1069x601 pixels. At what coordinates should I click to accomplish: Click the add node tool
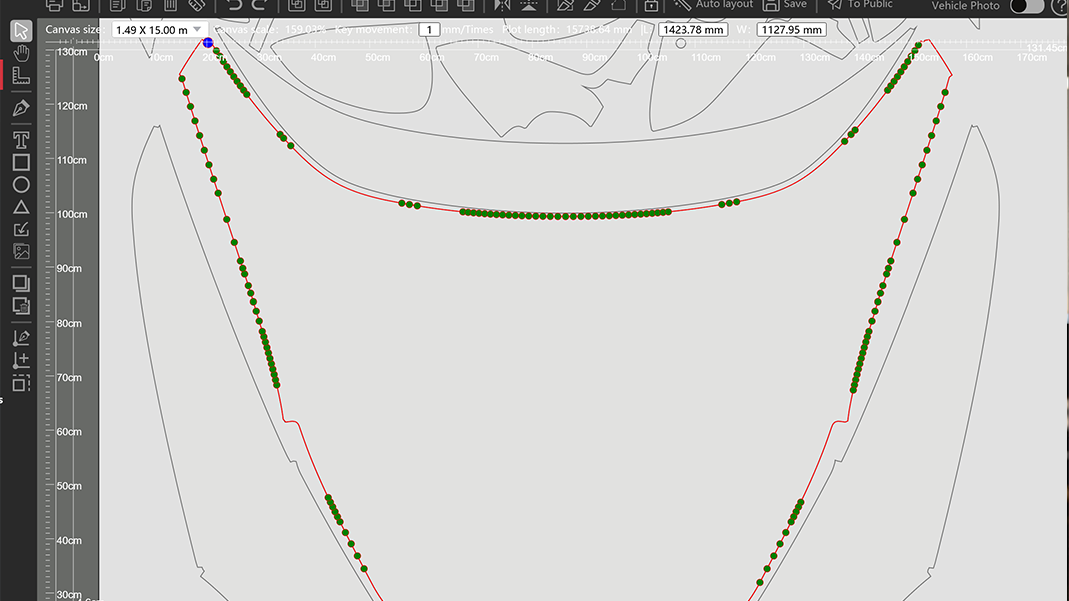pyautogui.click(x=21, y=360)
